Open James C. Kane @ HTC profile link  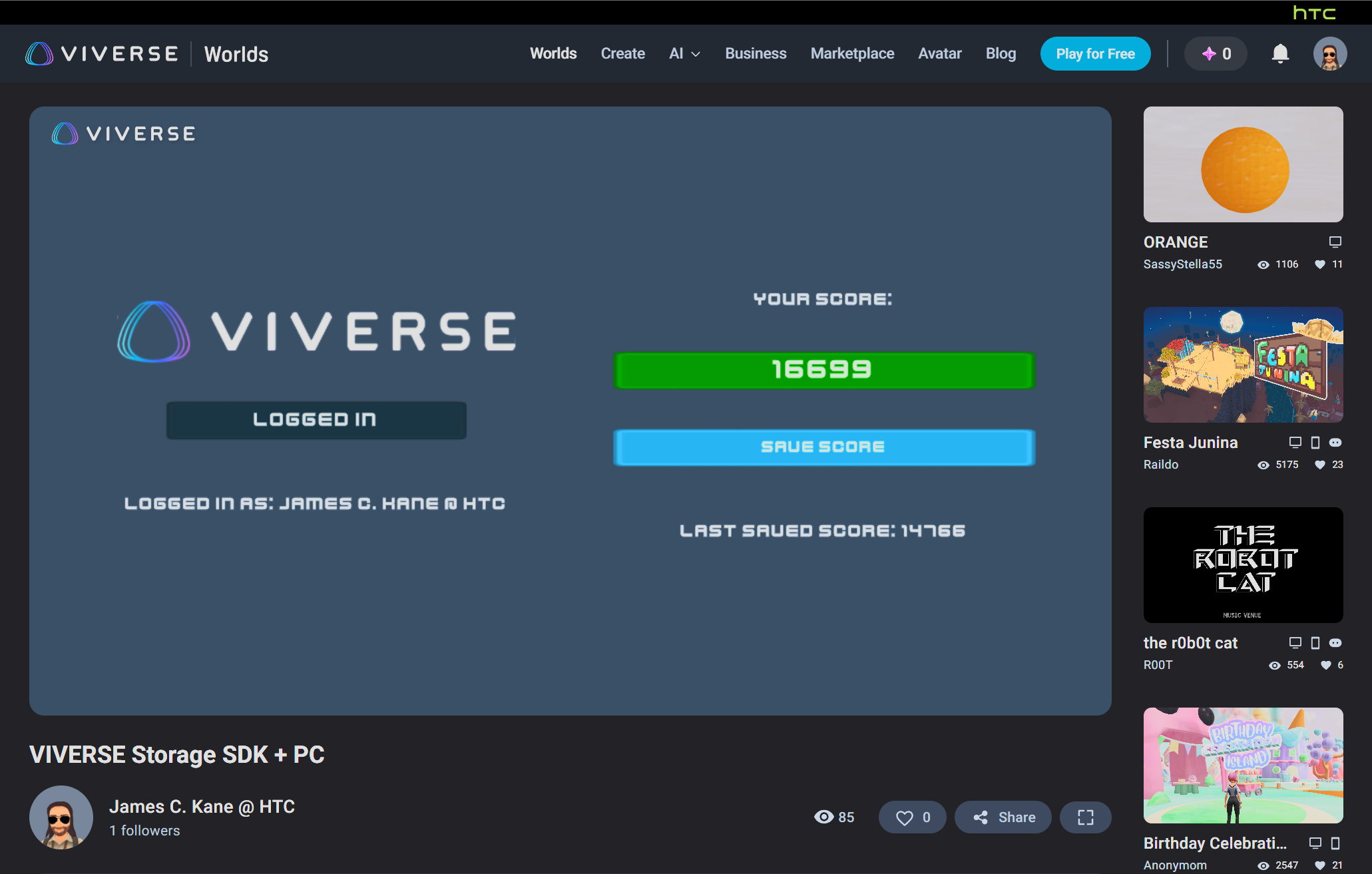tap(202, 807)
